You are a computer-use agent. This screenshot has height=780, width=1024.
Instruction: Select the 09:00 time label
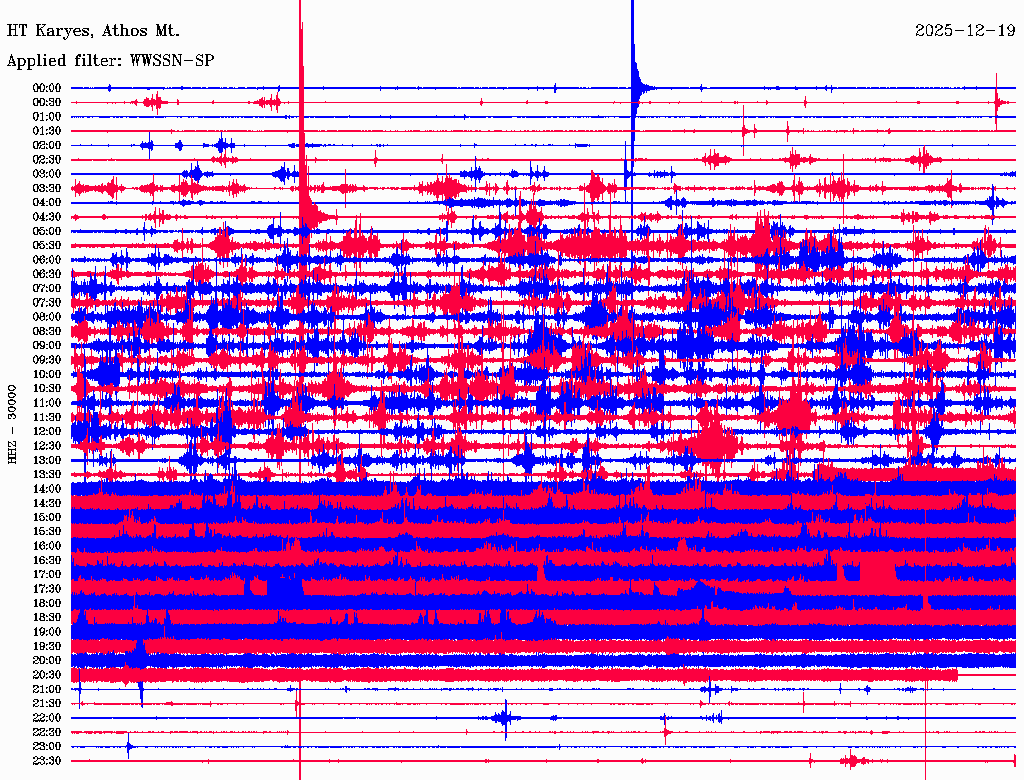click(x=46, y=346)
